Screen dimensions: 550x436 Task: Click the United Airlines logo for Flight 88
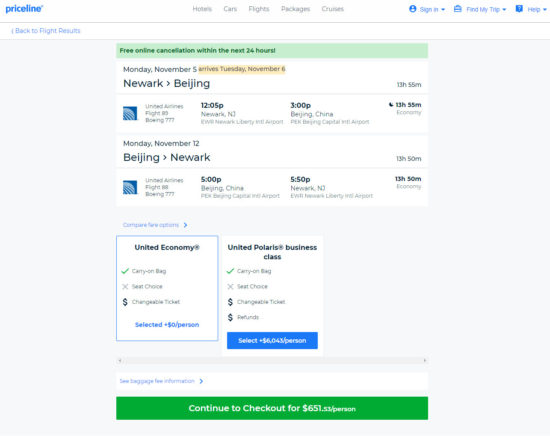(x=130, y=187)
